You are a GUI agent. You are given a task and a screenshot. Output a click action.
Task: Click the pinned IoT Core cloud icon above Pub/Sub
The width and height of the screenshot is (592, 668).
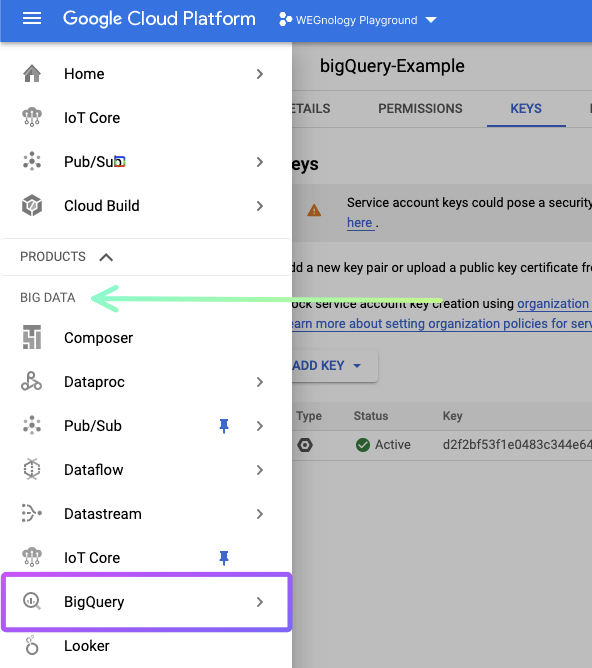pos(32,118)
